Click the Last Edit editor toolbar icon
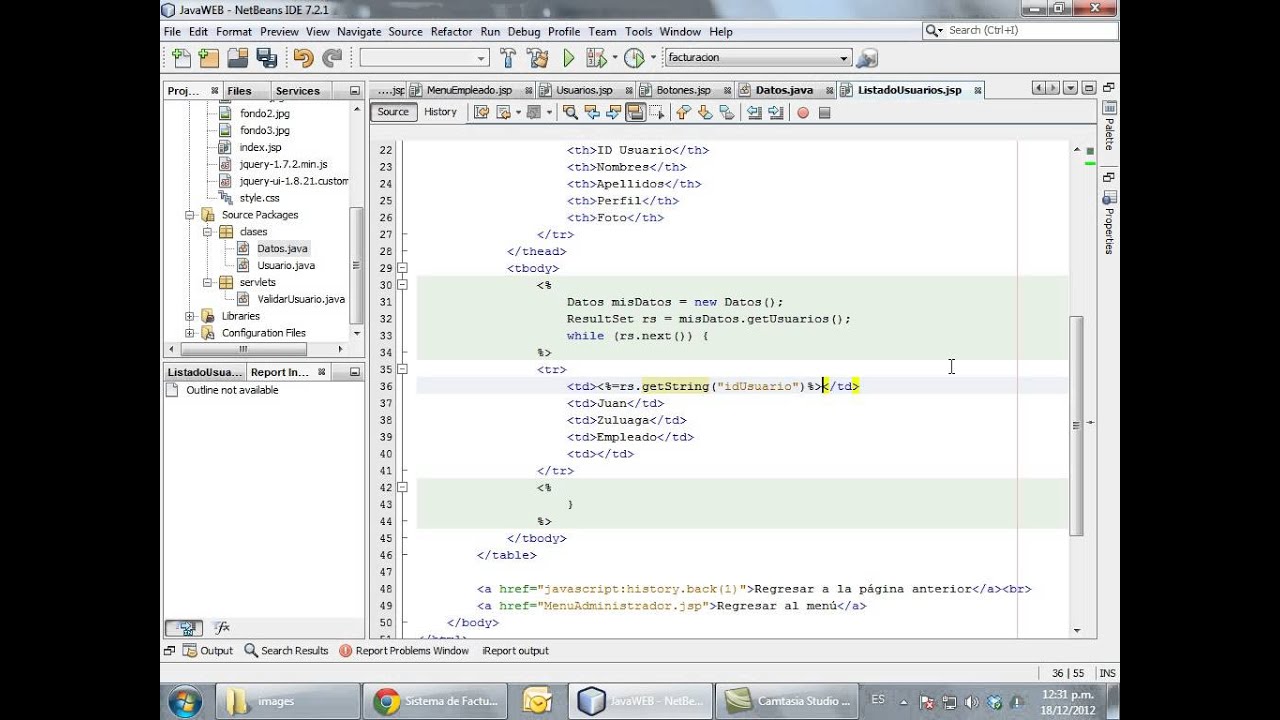Viewport: 1280px width, 720px height. (x=481, y=113)
